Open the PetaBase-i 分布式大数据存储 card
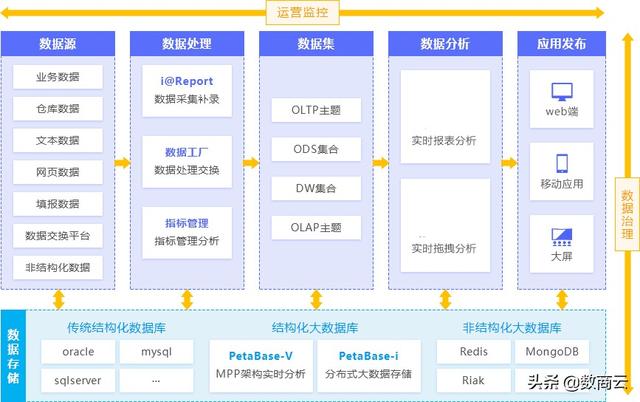 369,366
